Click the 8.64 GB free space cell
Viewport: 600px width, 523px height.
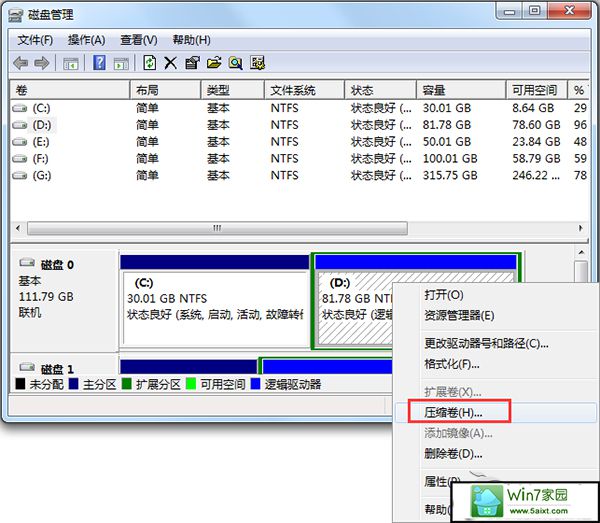pos(533,108)
